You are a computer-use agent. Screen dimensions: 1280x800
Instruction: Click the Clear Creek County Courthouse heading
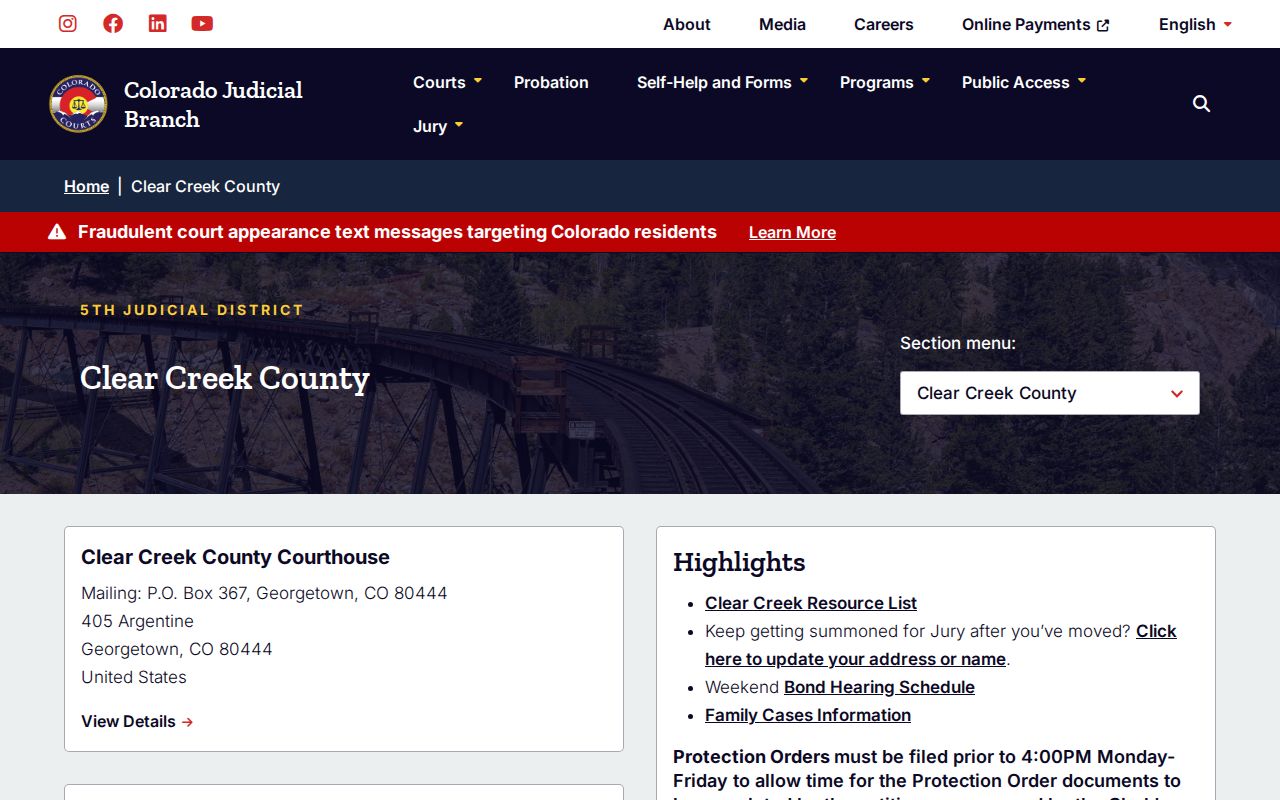[235, 557]
